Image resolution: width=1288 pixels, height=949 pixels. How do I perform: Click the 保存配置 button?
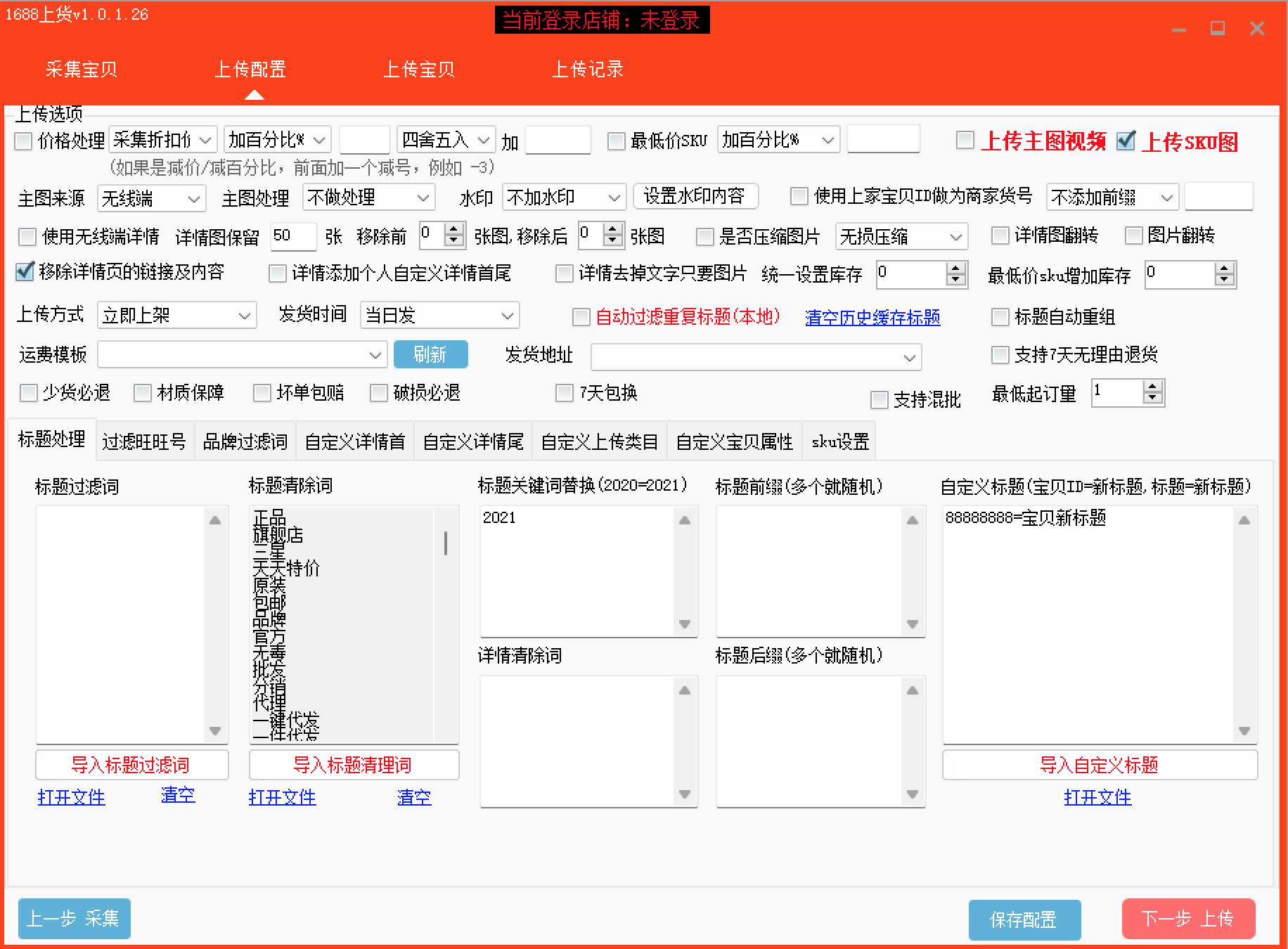1024,919
